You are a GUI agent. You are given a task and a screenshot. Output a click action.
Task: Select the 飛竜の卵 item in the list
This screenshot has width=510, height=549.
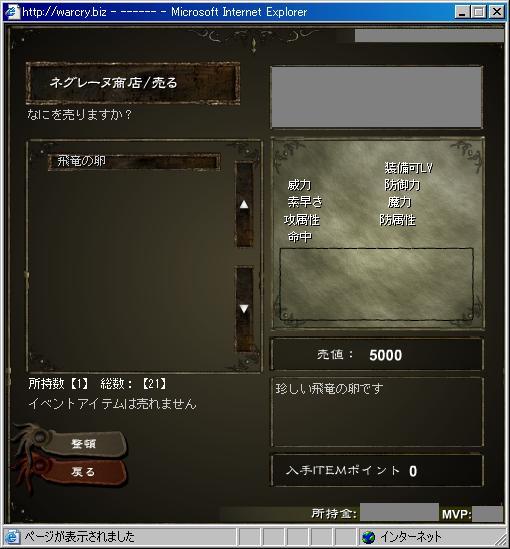pos(134,161)
